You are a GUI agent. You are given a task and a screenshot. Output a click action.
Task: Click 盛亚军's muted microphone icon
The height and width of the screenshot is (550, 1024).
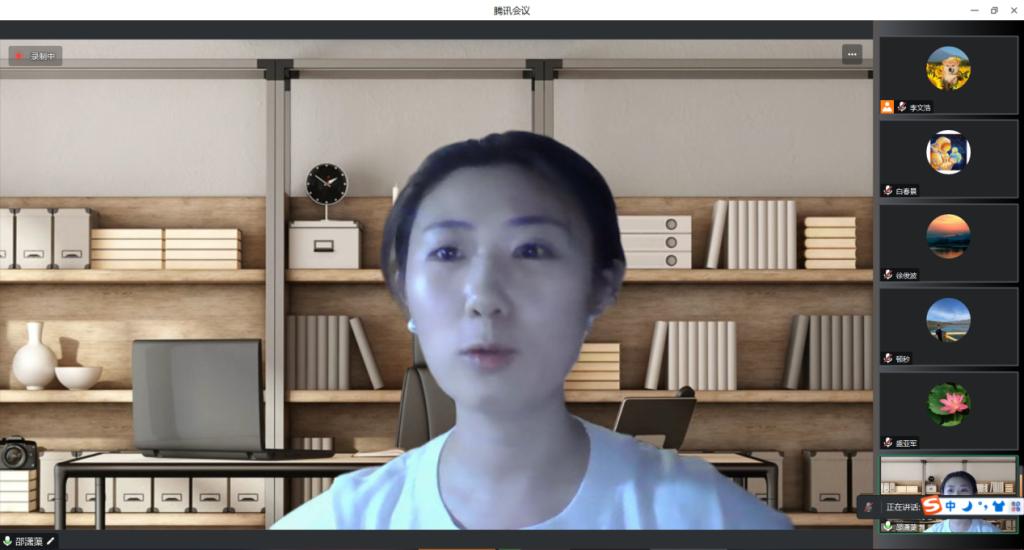click(x=888, y=442)
